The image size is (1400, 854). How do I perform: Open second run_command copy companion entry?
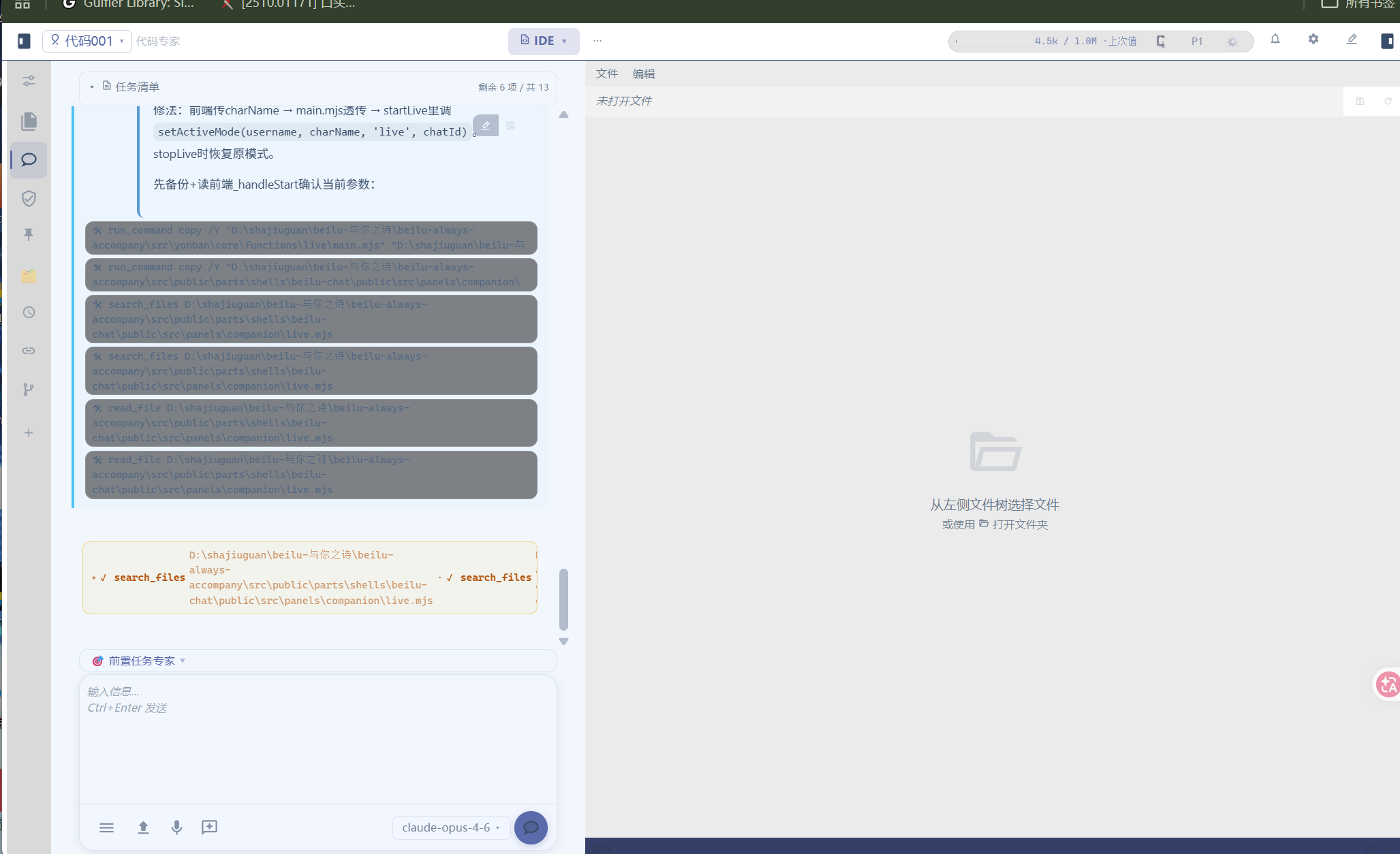(311, 274)
